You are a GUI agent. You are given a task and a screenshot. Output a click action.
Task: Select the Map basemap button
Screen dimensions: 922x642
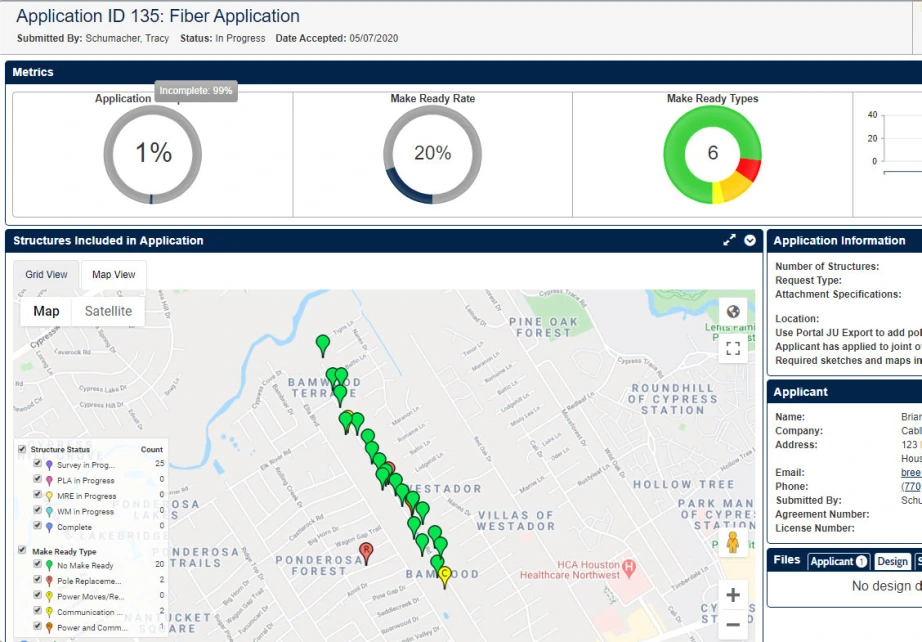(x=46, y=311)
